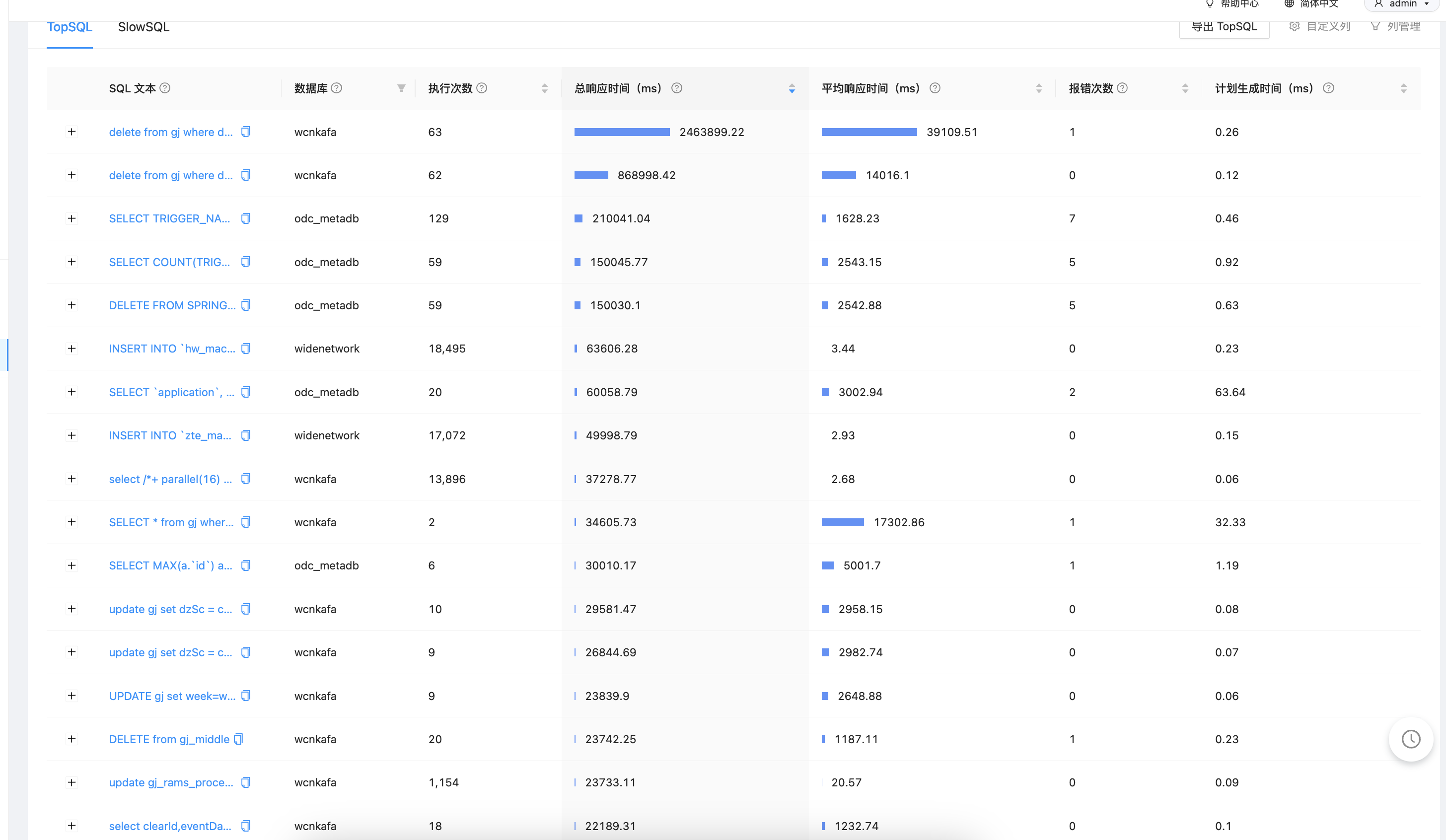Expand the first delete from gj row
The width and height of the screenshot is (1446, 840).
pos(72,132)
